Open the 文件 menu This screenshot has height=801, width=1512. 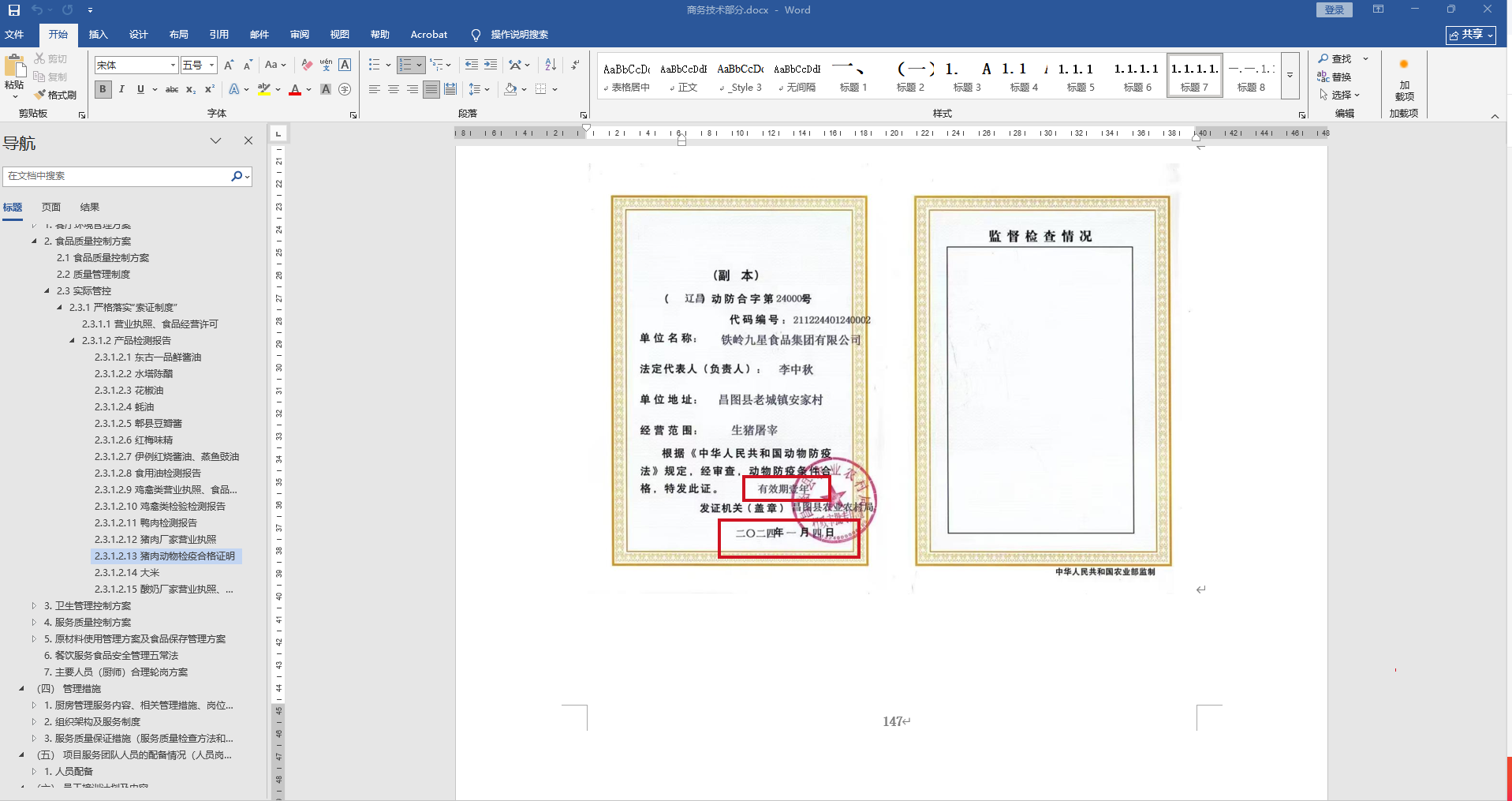(x=14, y=35)
